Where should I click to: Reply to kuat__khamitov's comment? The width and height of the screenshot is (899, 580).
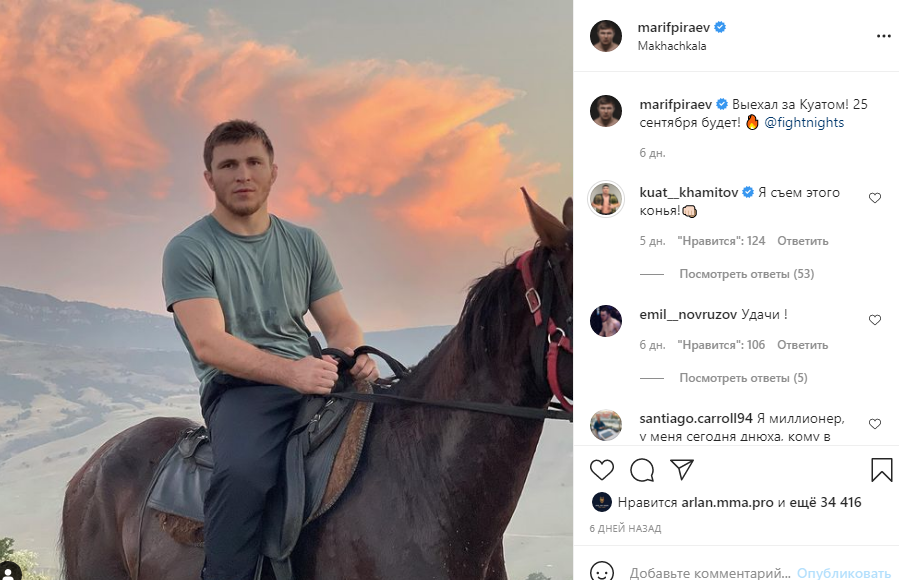point(802,241)
